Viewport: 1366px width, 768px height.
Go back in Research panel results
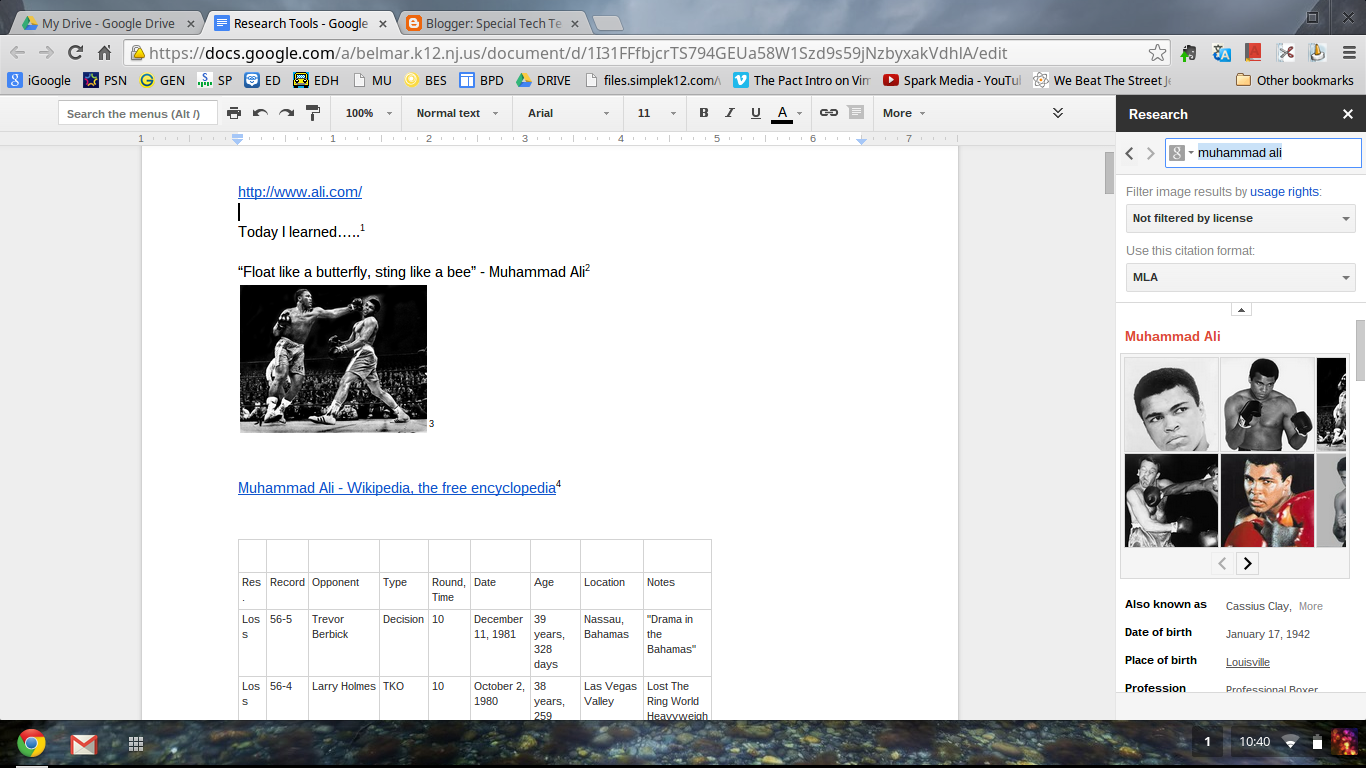[1130, 153]
